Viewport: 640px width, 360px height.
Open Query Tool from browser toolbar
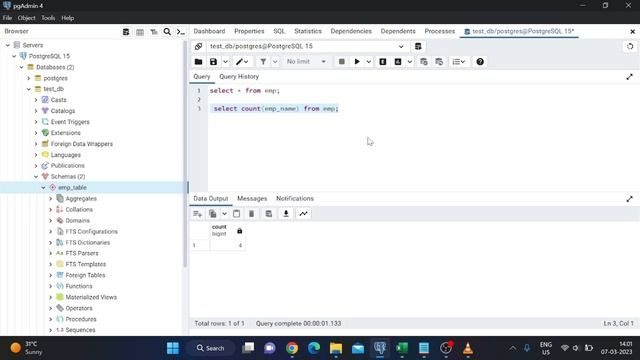tap(126, 31)
